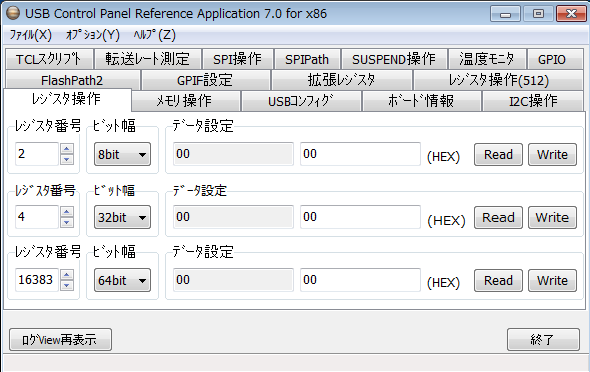Click Read in the 8bit row
590x372 pixels.
(x=498, y=155)
